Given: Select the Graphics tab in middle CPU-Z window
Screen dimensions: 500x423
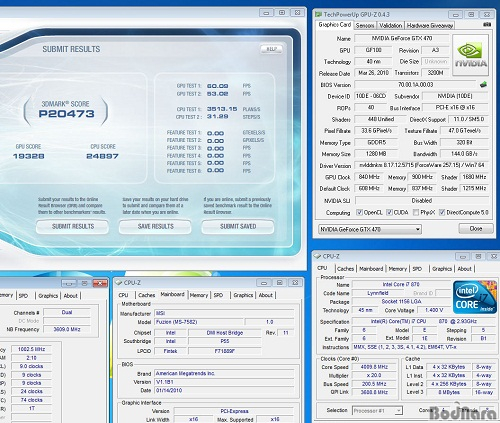Looking at the screenshot, I should point(243,295).
